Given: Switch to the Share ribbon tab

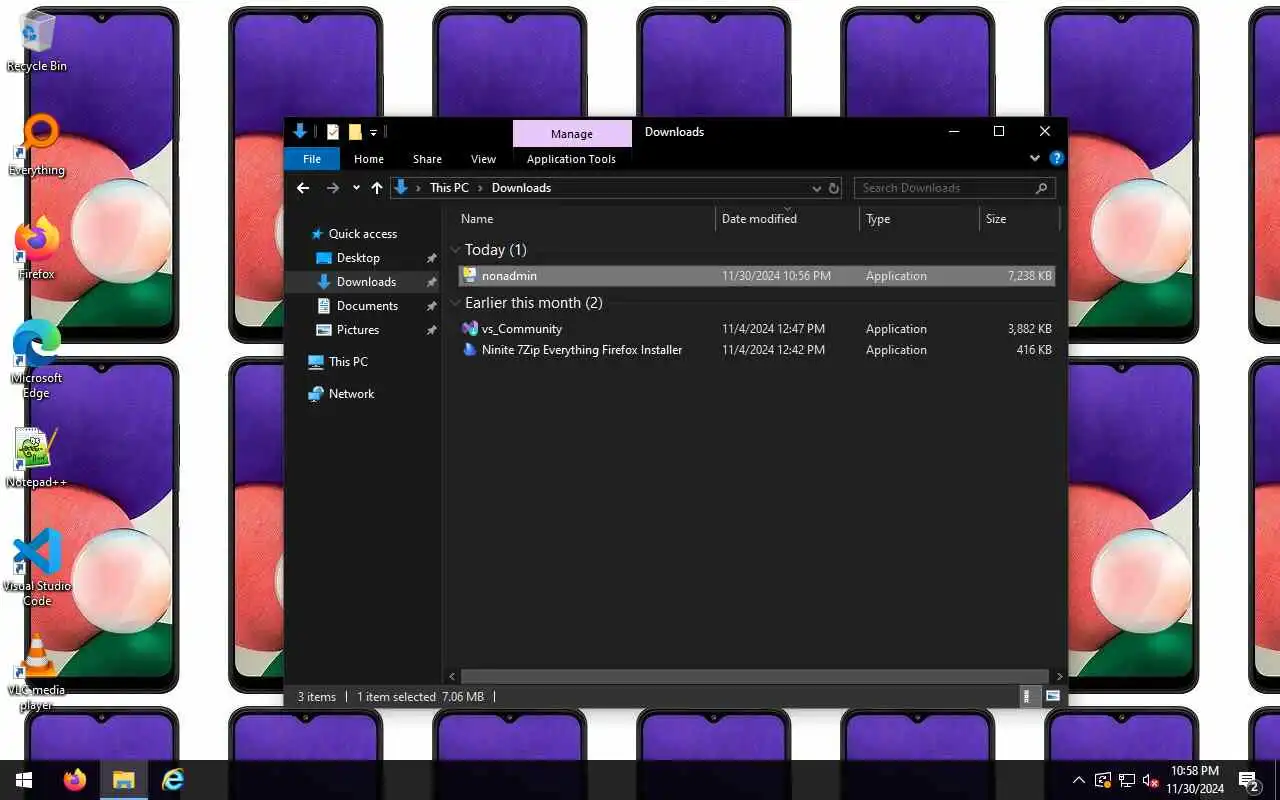Looking at the screenshot, I should tap(427, 159).
